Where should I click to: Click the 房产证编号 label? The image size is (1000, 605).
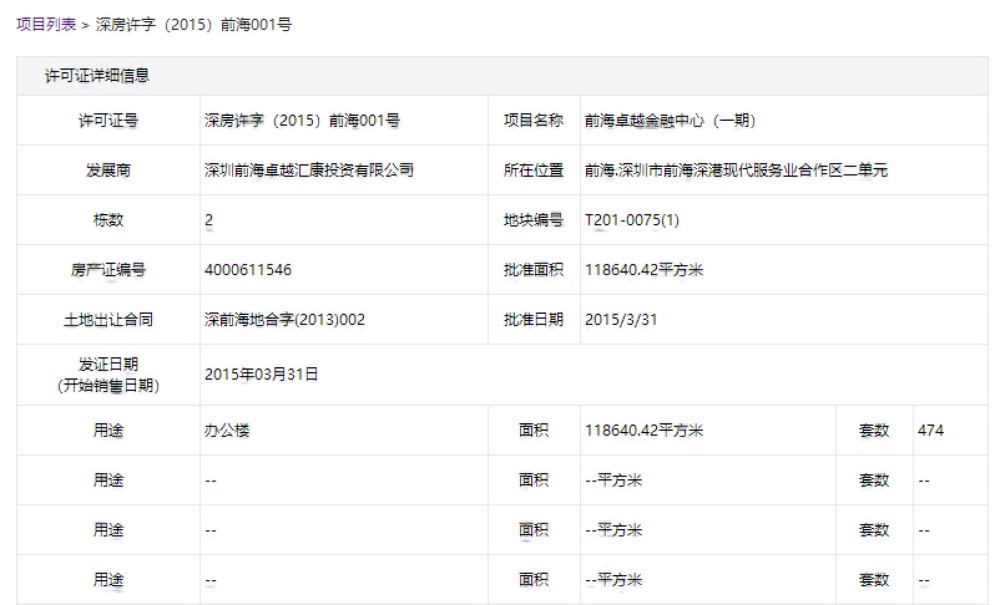pos(108,270)
